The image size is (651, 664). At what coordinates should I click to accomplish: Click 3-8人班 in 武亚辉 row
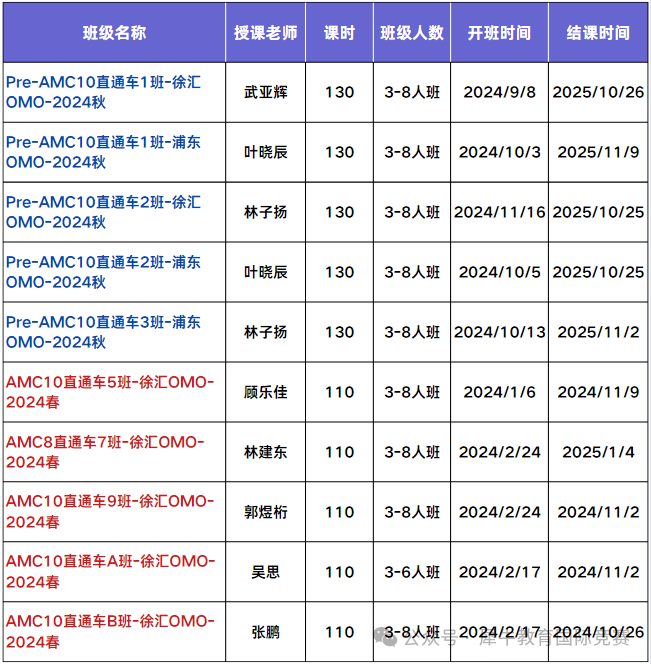(x=412, y=92)
